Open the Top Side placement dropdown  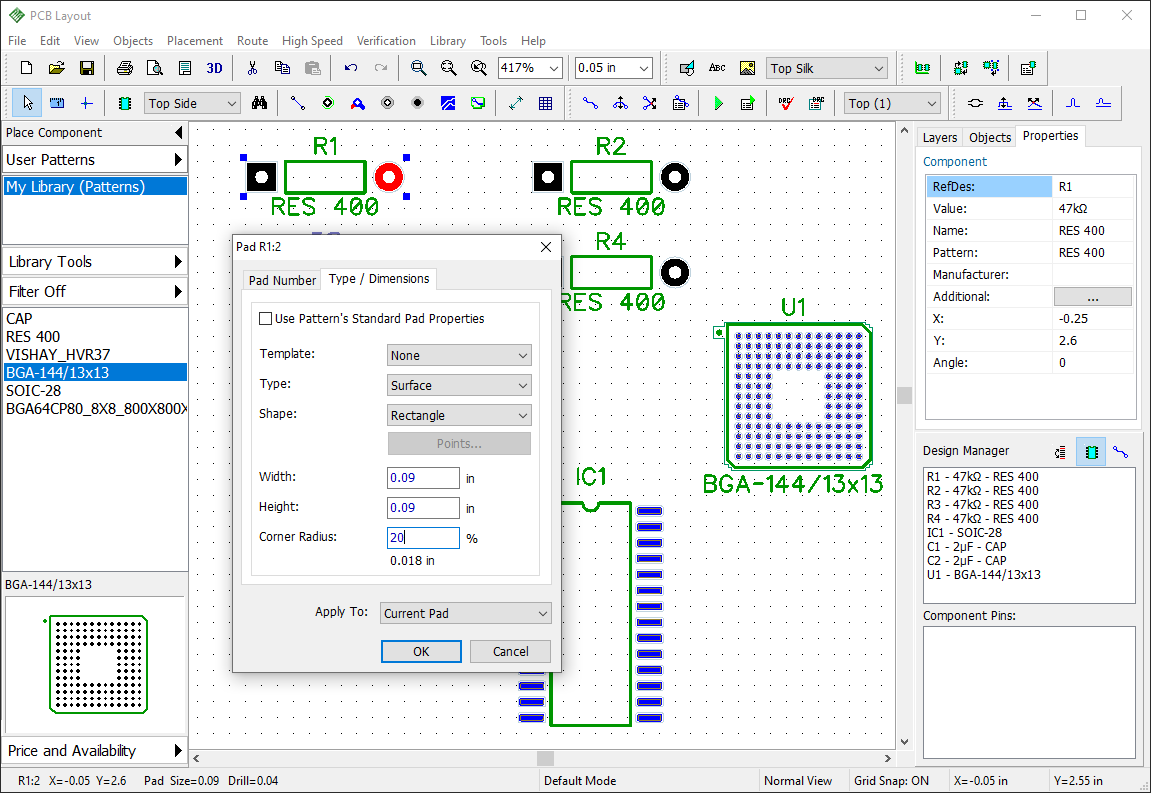click(x=192, y=104)
